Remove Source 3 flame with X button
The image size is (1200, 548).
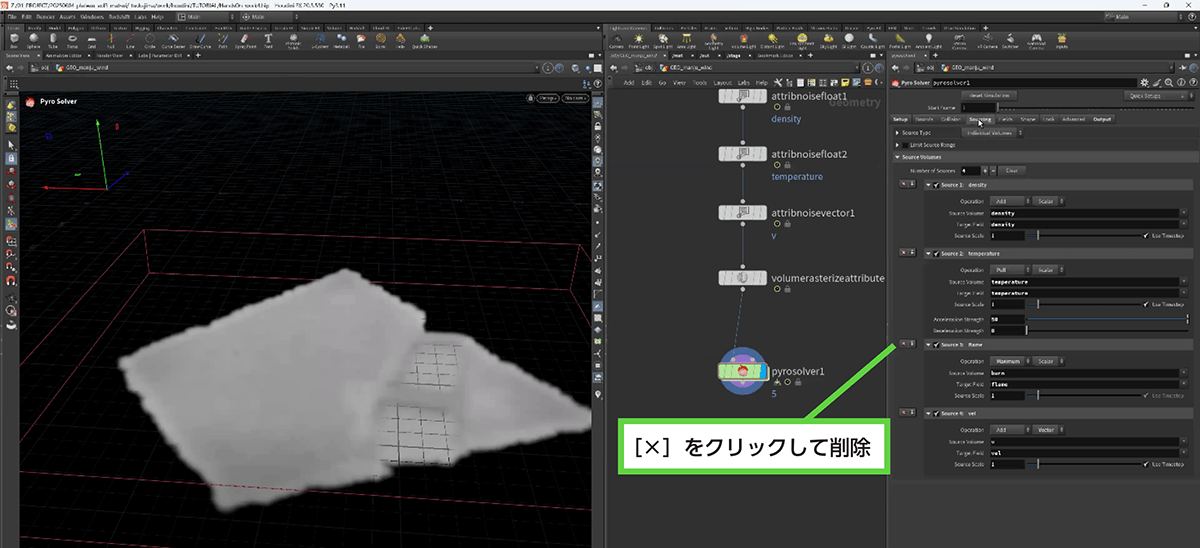tap(905, 345)
